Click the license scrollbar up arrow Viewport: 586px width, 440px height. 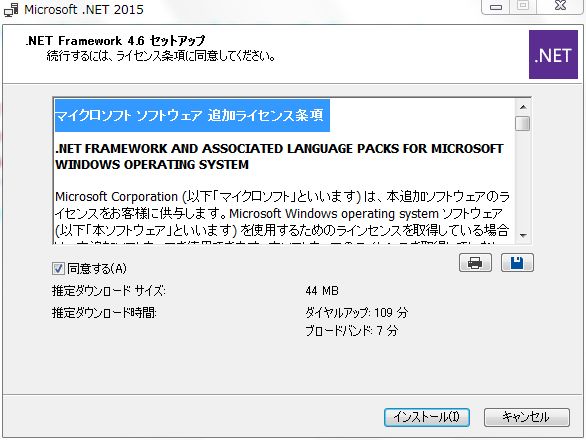click(x=523, y=107)
